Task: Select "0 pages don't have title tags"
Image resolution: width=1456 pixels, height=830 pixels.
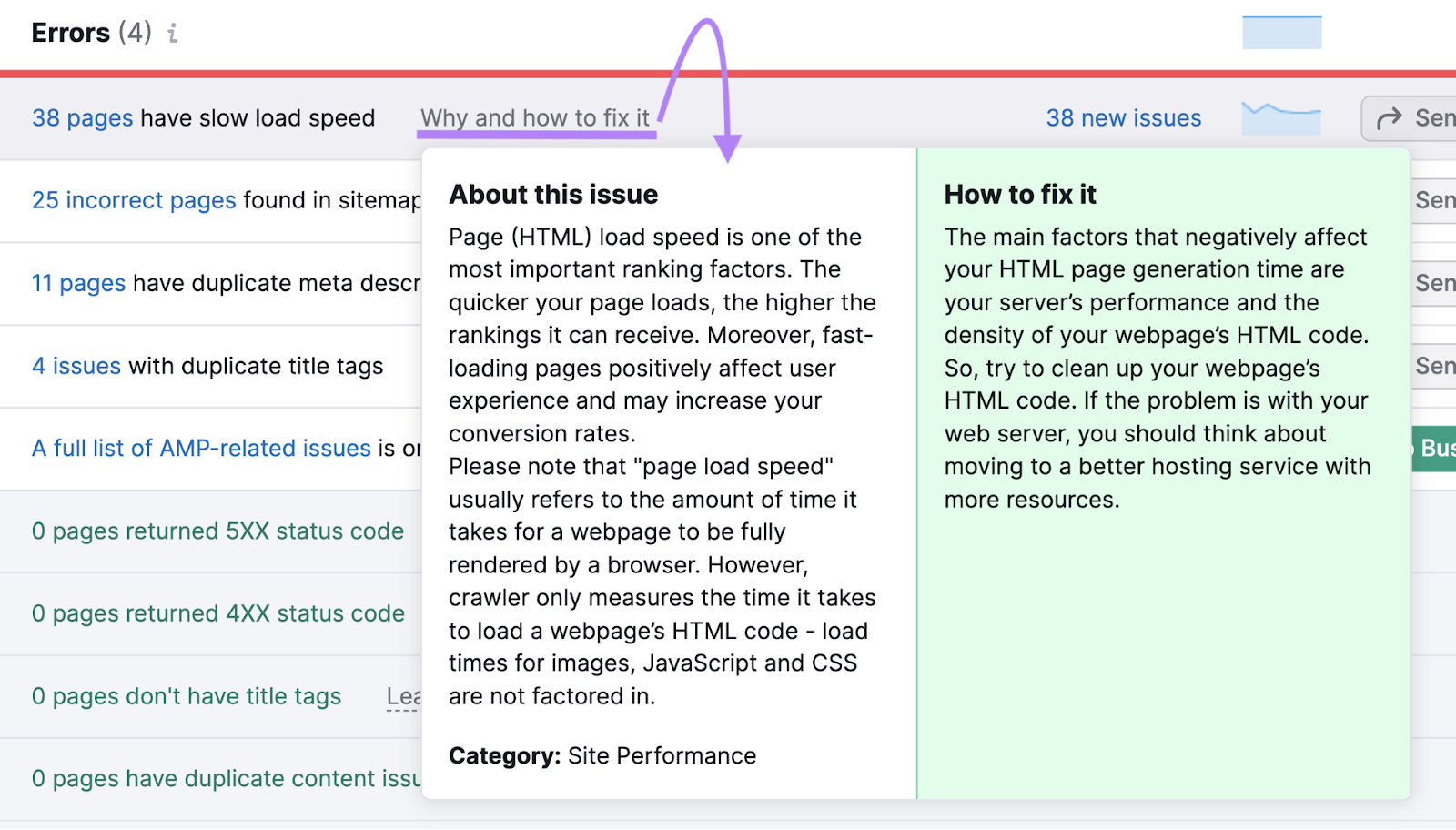Action: [x=186, y=696]
